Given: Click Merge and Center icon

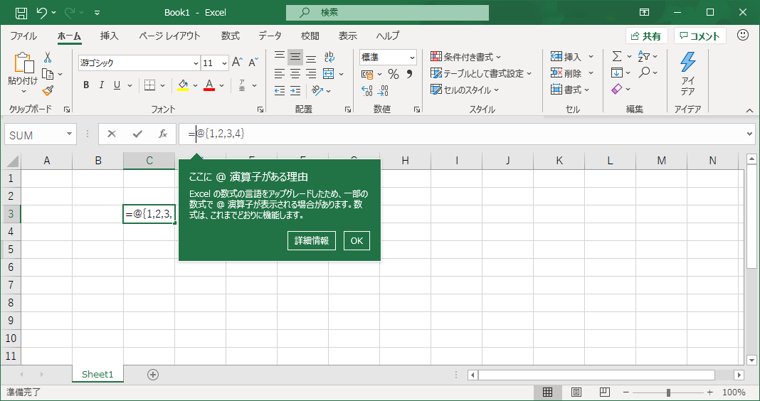Looking at the screenshot, I should (329, 74).
